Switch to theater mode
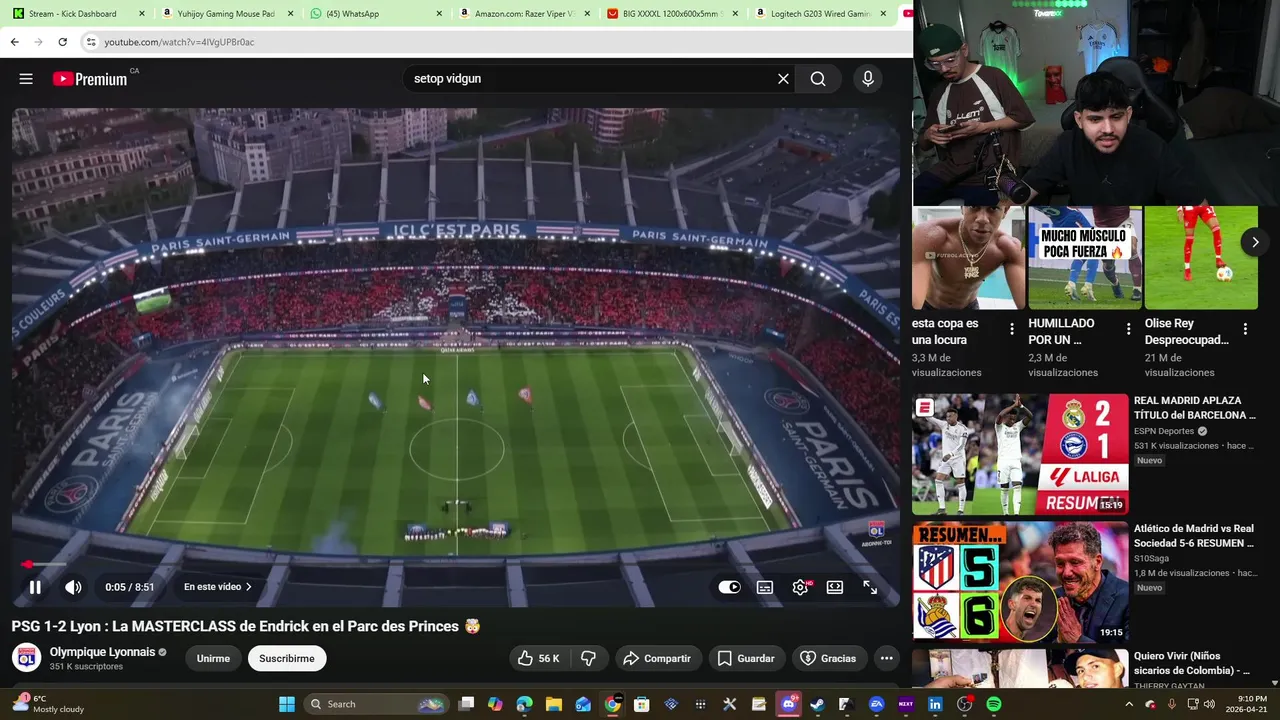Image resolution: width=1280 pixels, height=720 pixels. (x=835, y=587)
